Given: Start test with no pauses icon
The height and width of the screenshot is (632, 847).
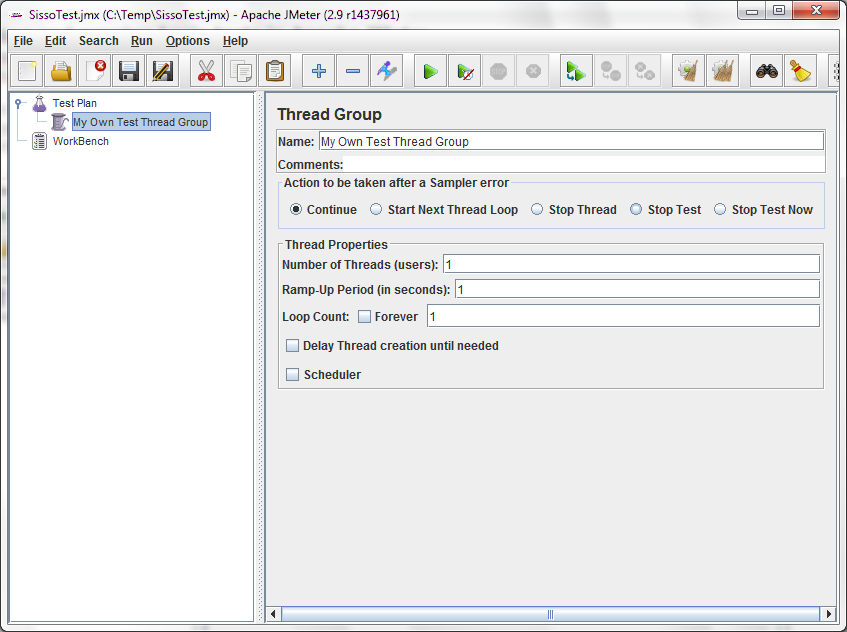Looking at the screenshot, I should point(465,71).
